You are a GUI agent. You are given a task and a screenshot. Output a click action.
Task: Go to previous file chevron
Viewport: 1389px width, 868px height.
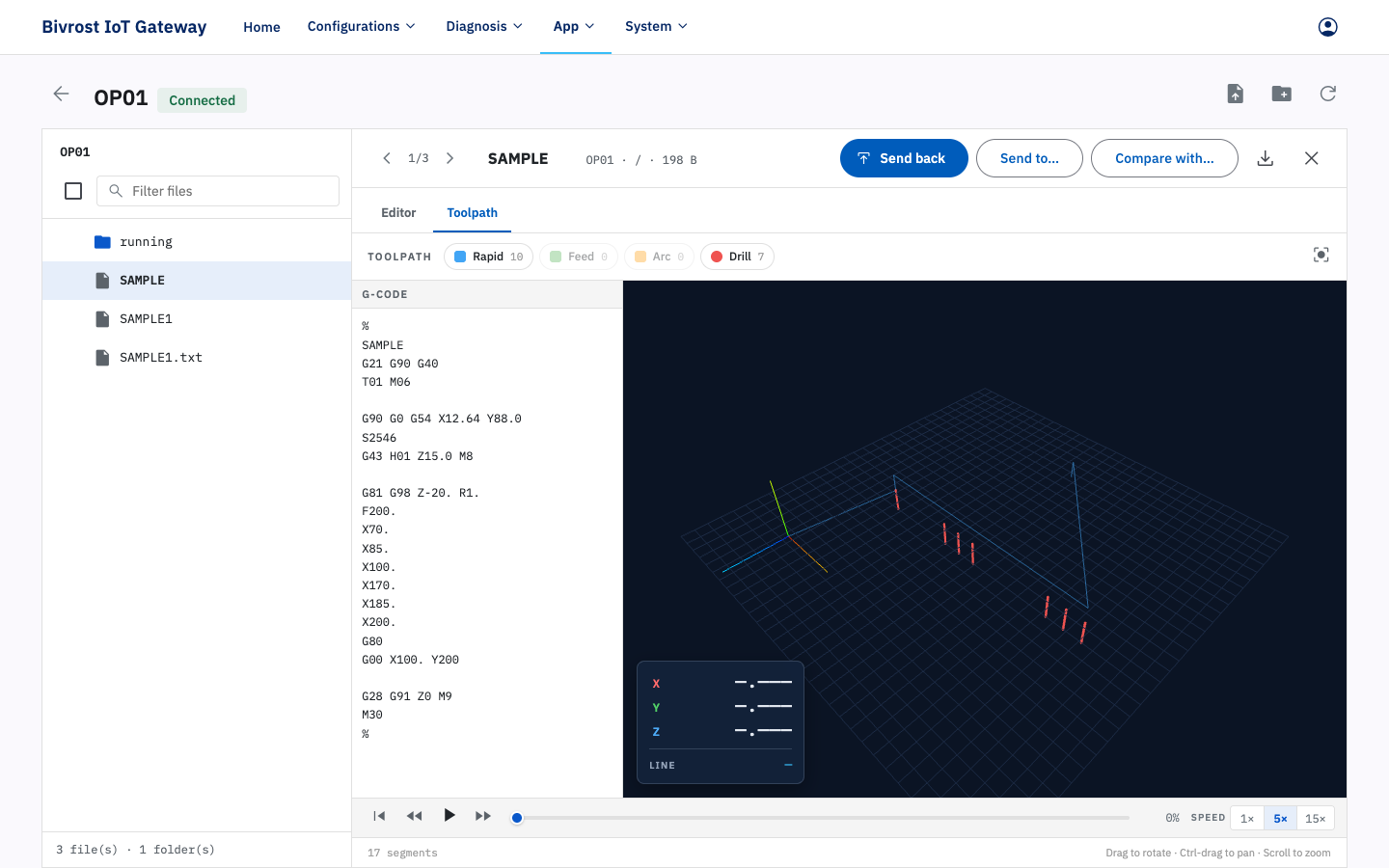click(387, 158)
